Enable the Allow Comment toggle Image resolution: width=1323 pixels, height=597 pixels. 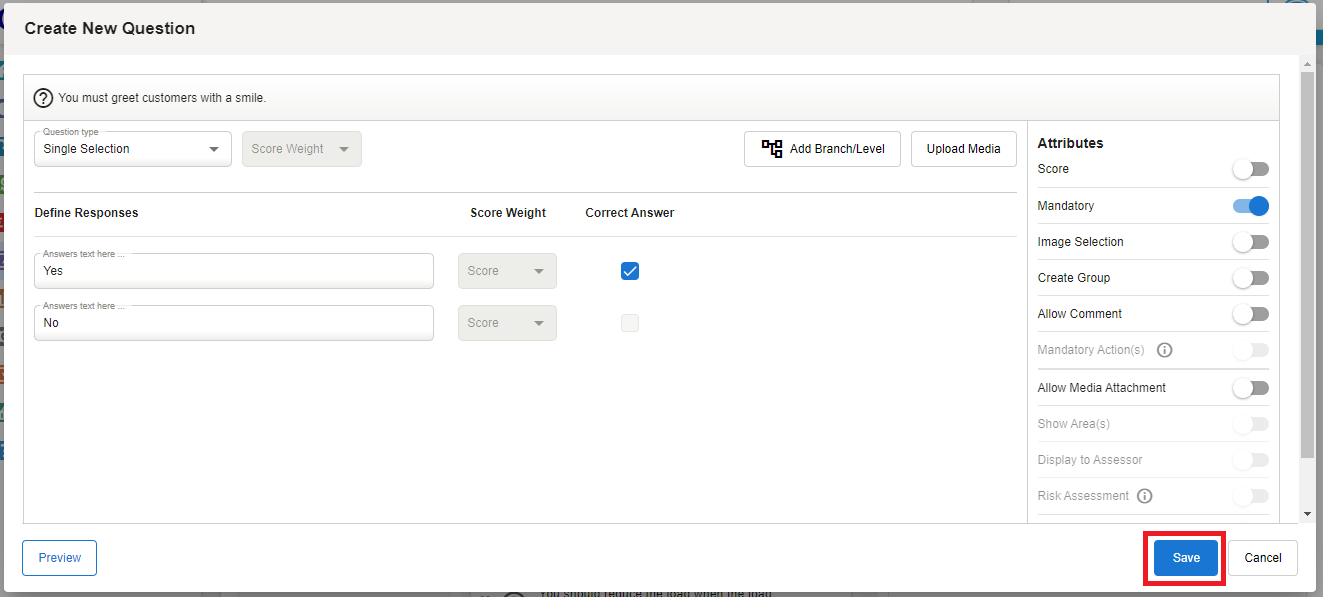click(1250, 314)
